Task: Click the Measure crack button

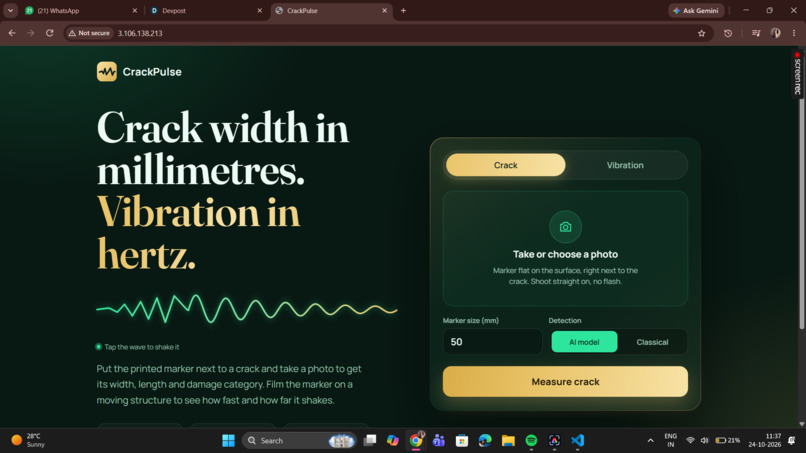Action: pyautogui.click(x=565, y=382)
